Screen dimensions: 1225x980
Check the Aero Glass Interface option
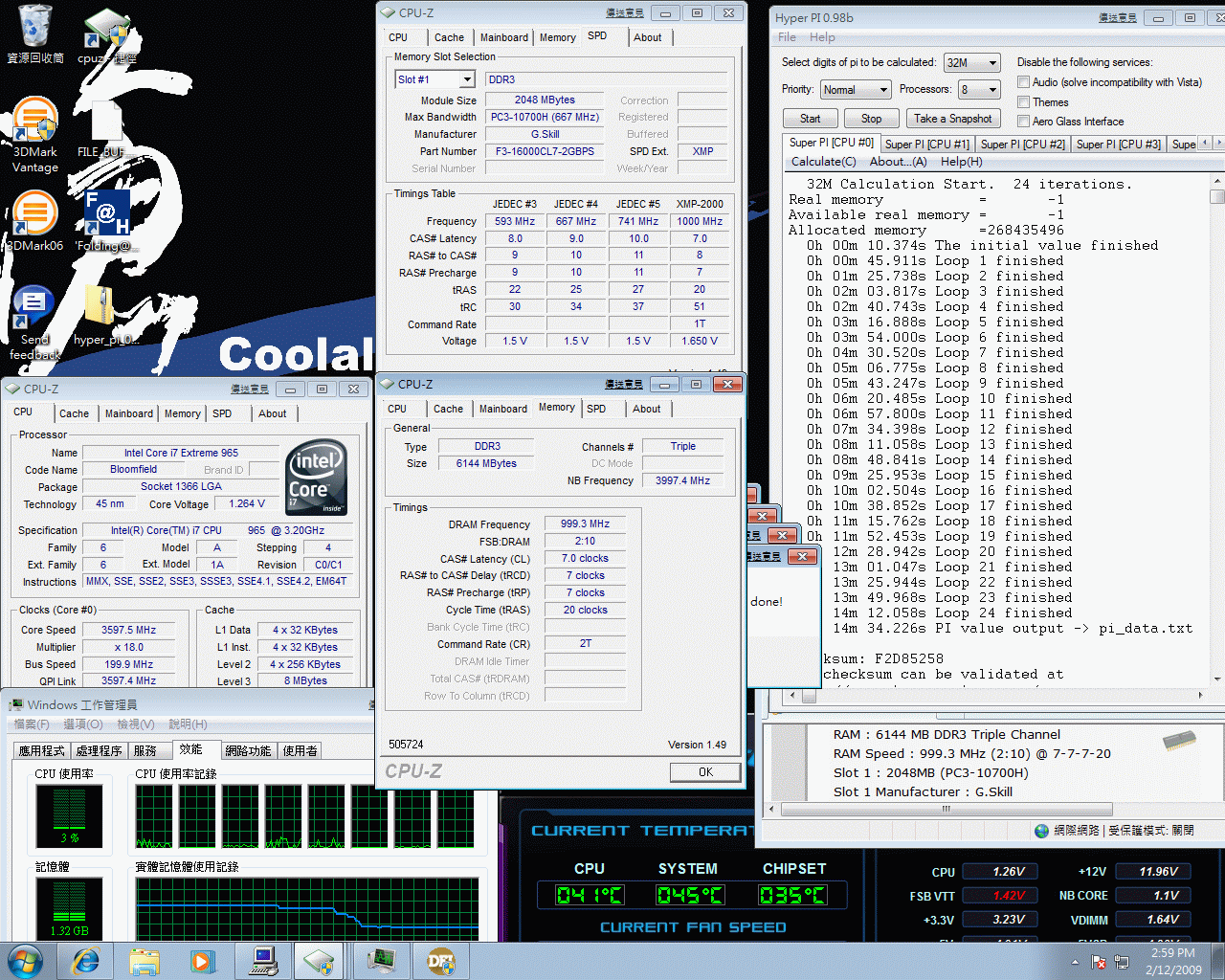coord(1023,122)
